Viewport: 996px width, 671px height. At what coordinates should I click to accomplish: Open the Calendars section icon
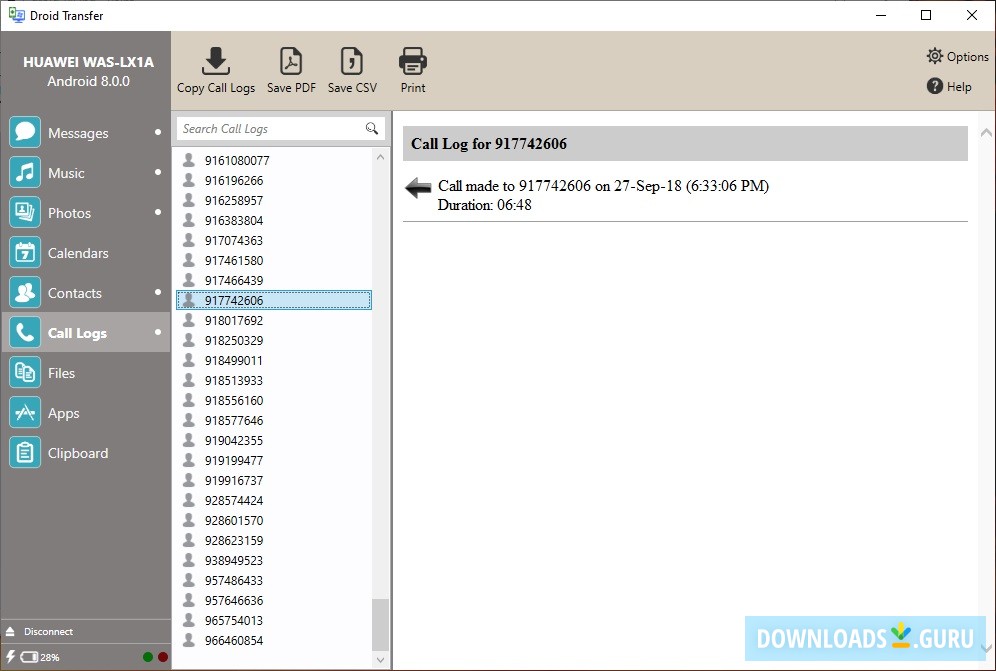25,252
